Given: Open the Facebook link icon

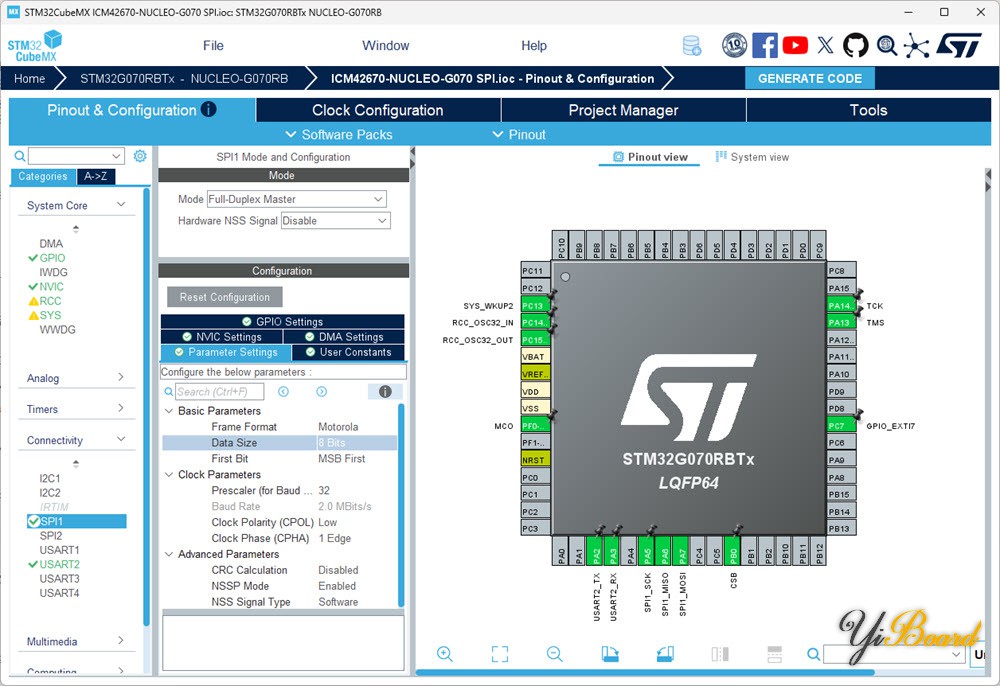Looking at the screenshot, I should point(765,45).
